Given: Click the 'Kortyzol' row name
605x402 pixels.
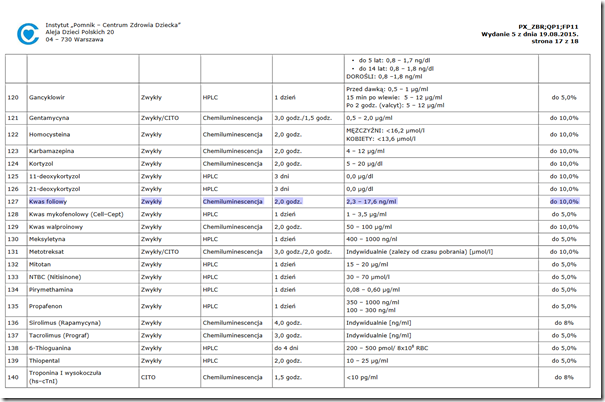Looking at the screenshot, I should (41, 164).
